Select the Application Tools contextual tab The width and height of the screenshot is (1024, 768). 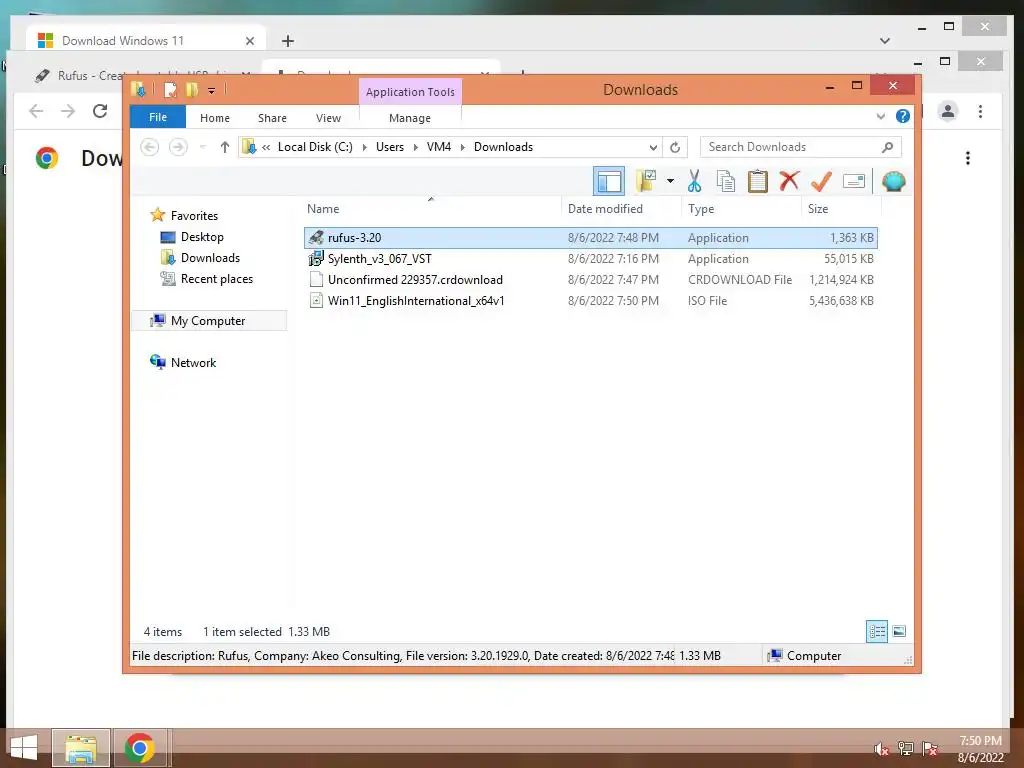point(410,92)
